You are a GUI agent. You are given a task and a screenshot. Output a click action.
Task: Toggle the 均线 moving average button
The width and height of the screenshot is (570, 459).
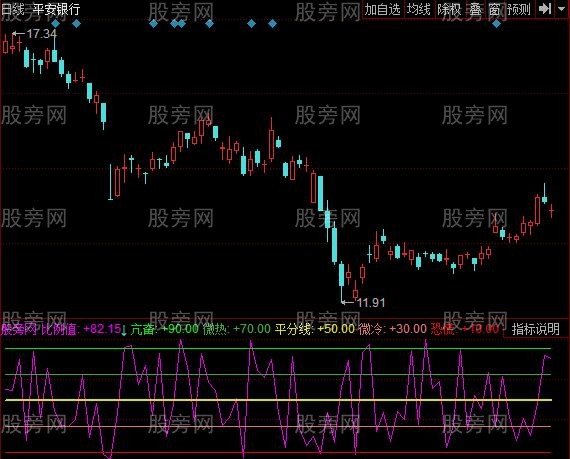[x=419, y=9]
